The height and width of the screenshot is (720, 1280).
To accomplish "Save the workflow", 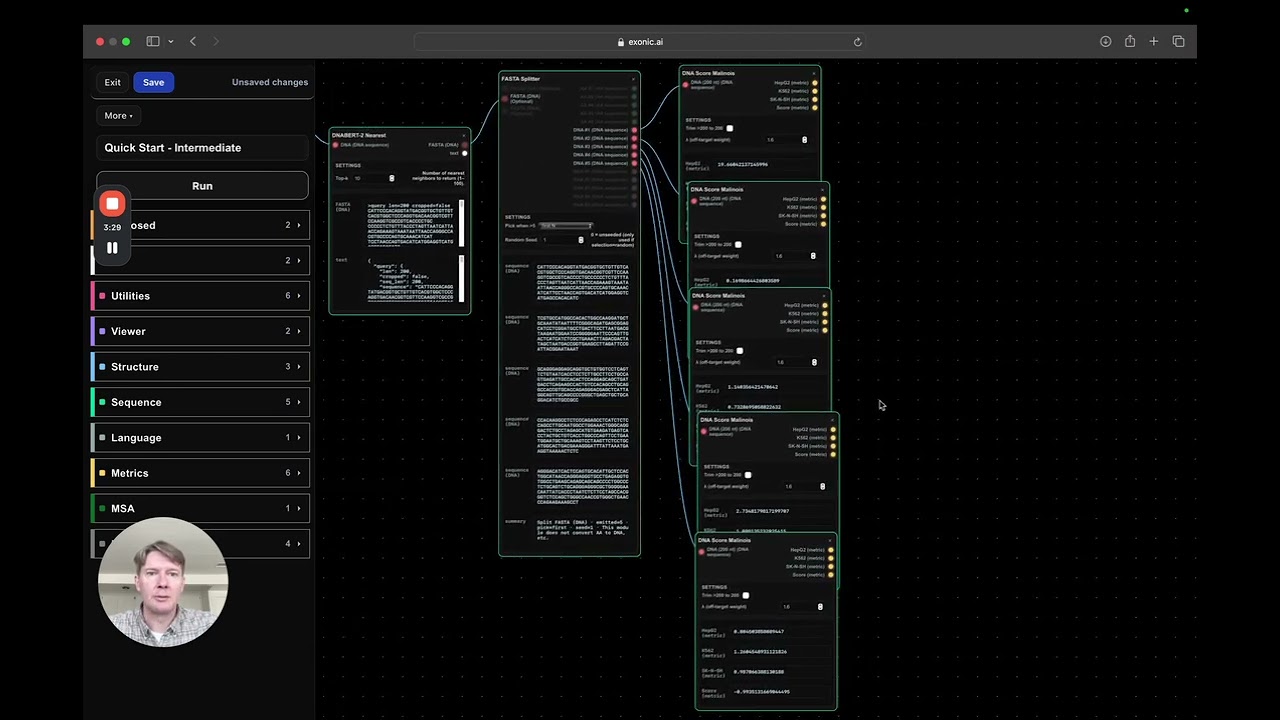I will (x=153, y=82).
